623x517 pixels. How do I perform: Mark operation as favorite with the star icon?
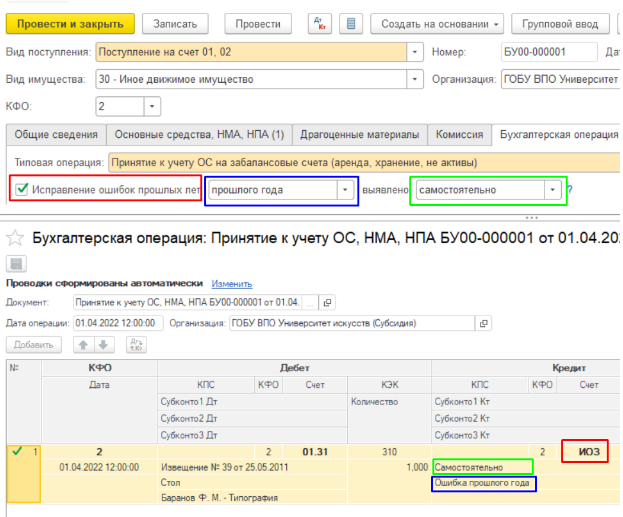pyautogui.click(x=15, y=238)
